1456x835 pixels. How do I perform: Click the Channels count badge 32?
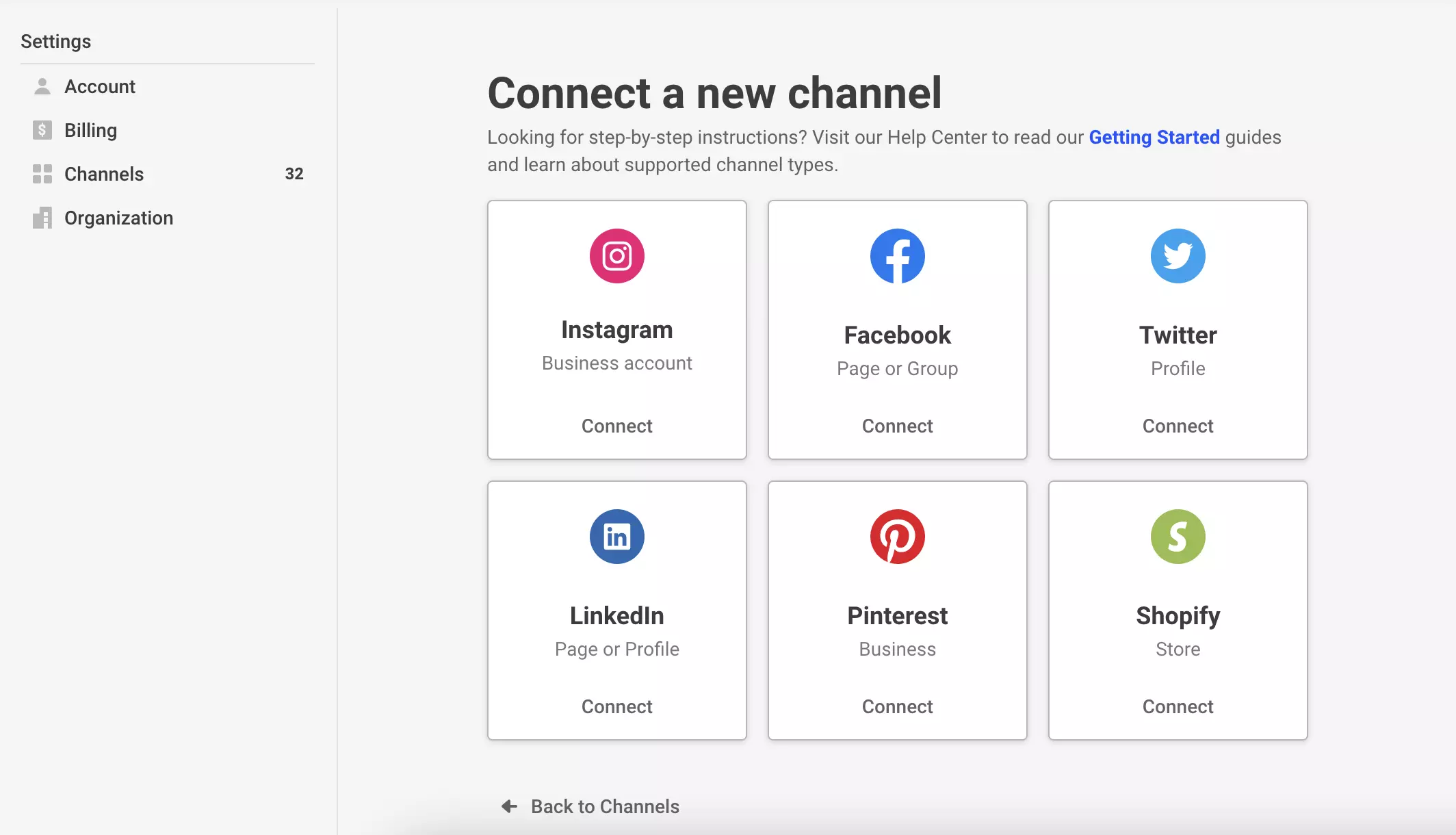click(x=294, y=174)
